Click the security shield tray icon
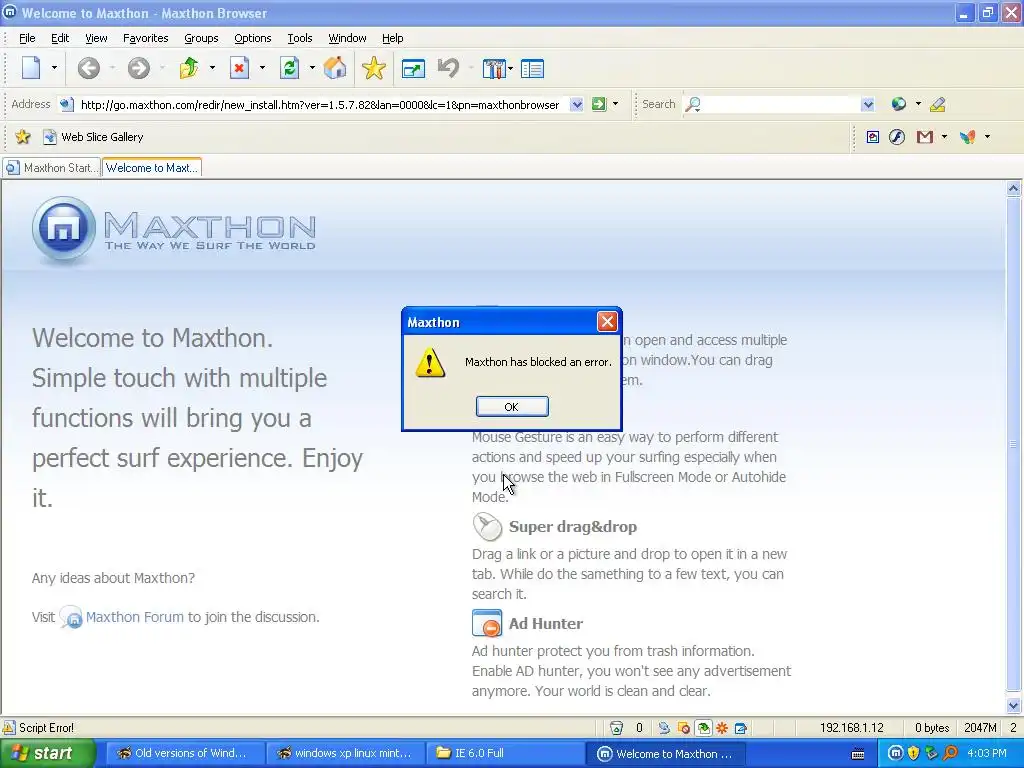The height and width of the screenshot is (768, 1024). [x=914, y=753]
